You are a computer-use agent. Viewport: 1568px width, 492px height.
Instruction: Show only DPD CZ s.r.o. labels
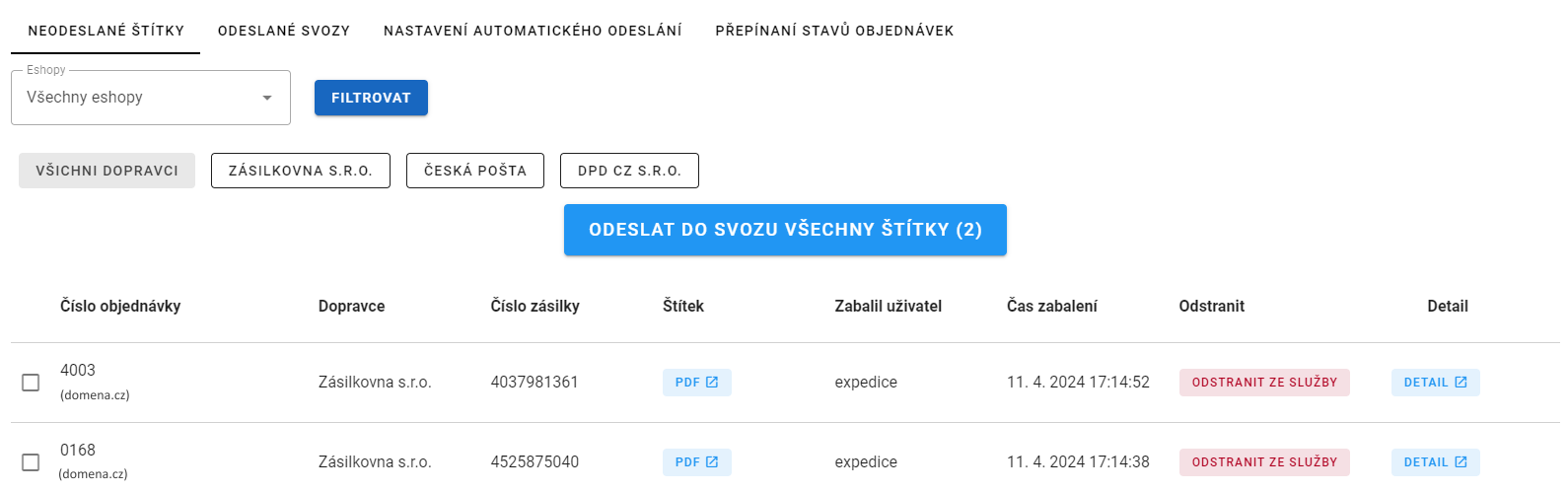[629, 171]
